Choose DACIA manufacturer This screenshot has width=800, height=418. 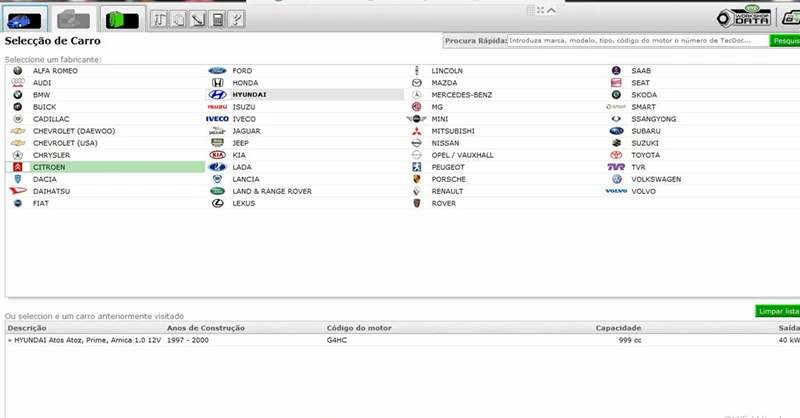[x=45, y=179]
